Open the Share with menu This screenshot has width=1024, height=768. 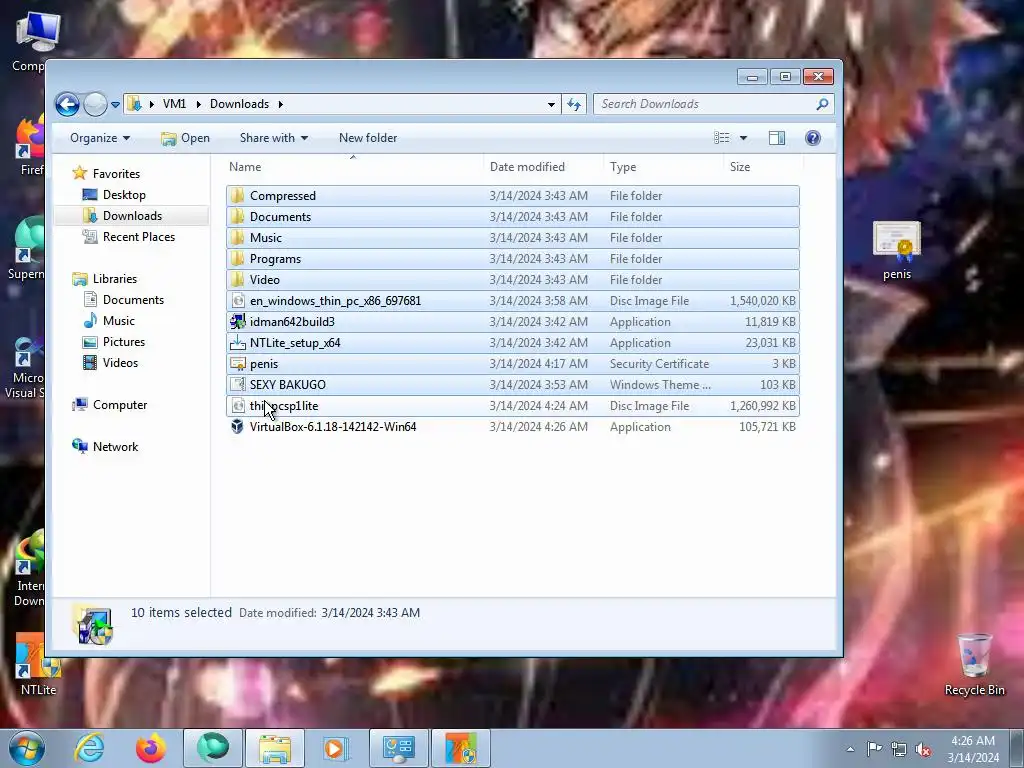tap(274, 138)
